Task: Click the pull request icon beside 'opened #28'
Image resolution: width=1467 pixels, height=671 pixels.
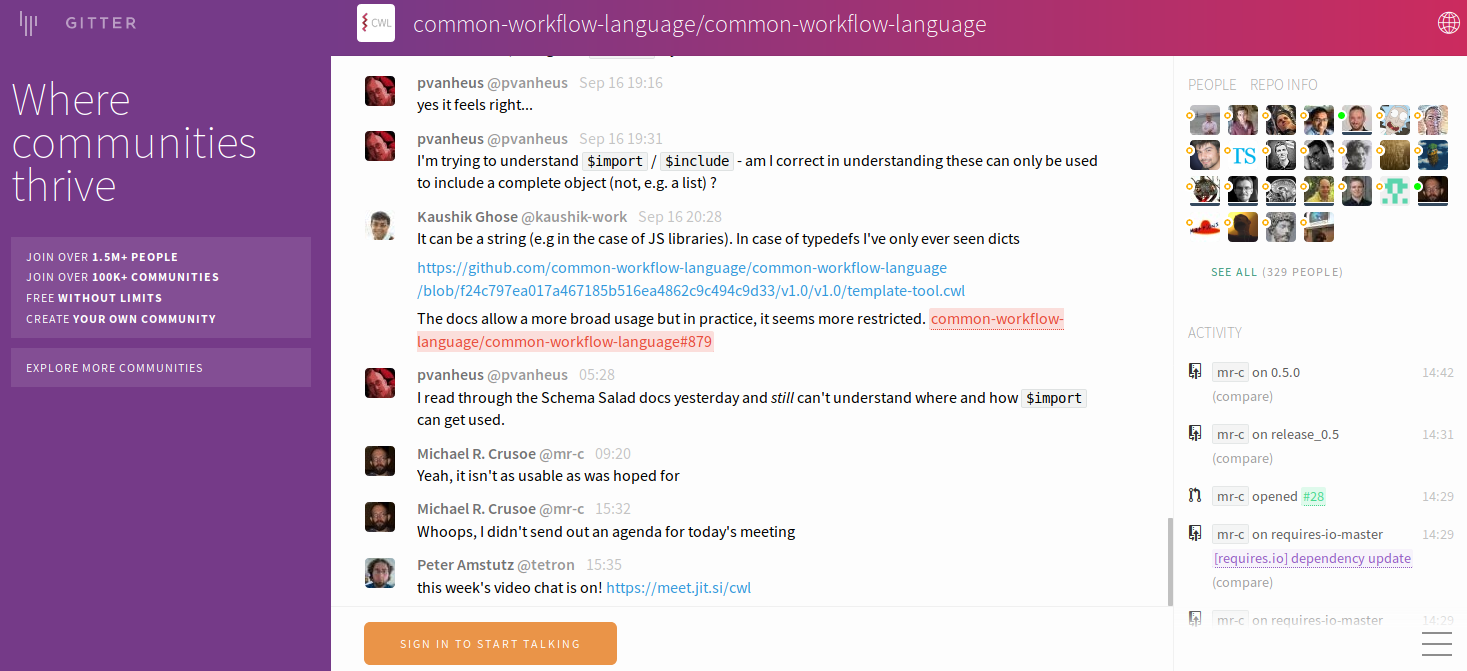Action: pyautogui.click(x=1194, y=496)
